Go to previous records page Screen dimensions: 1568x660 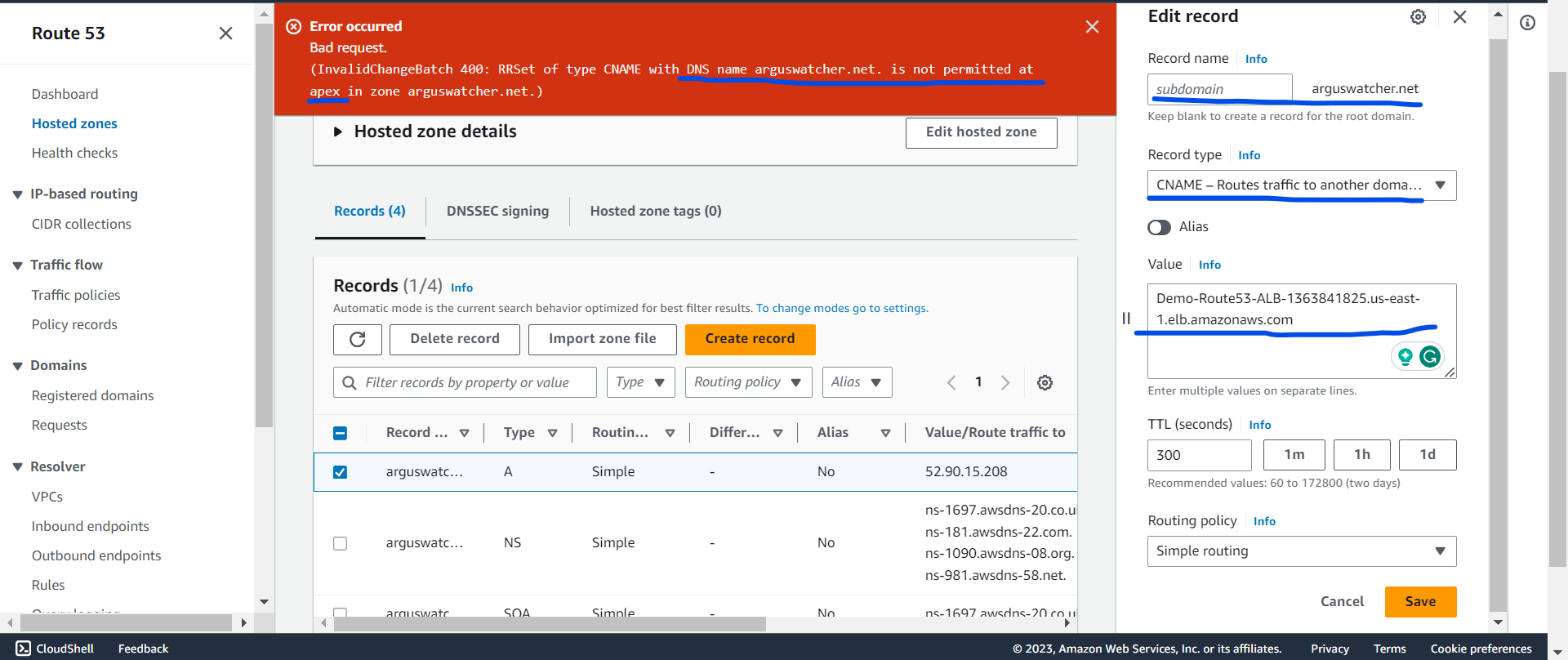coord(951,382)
